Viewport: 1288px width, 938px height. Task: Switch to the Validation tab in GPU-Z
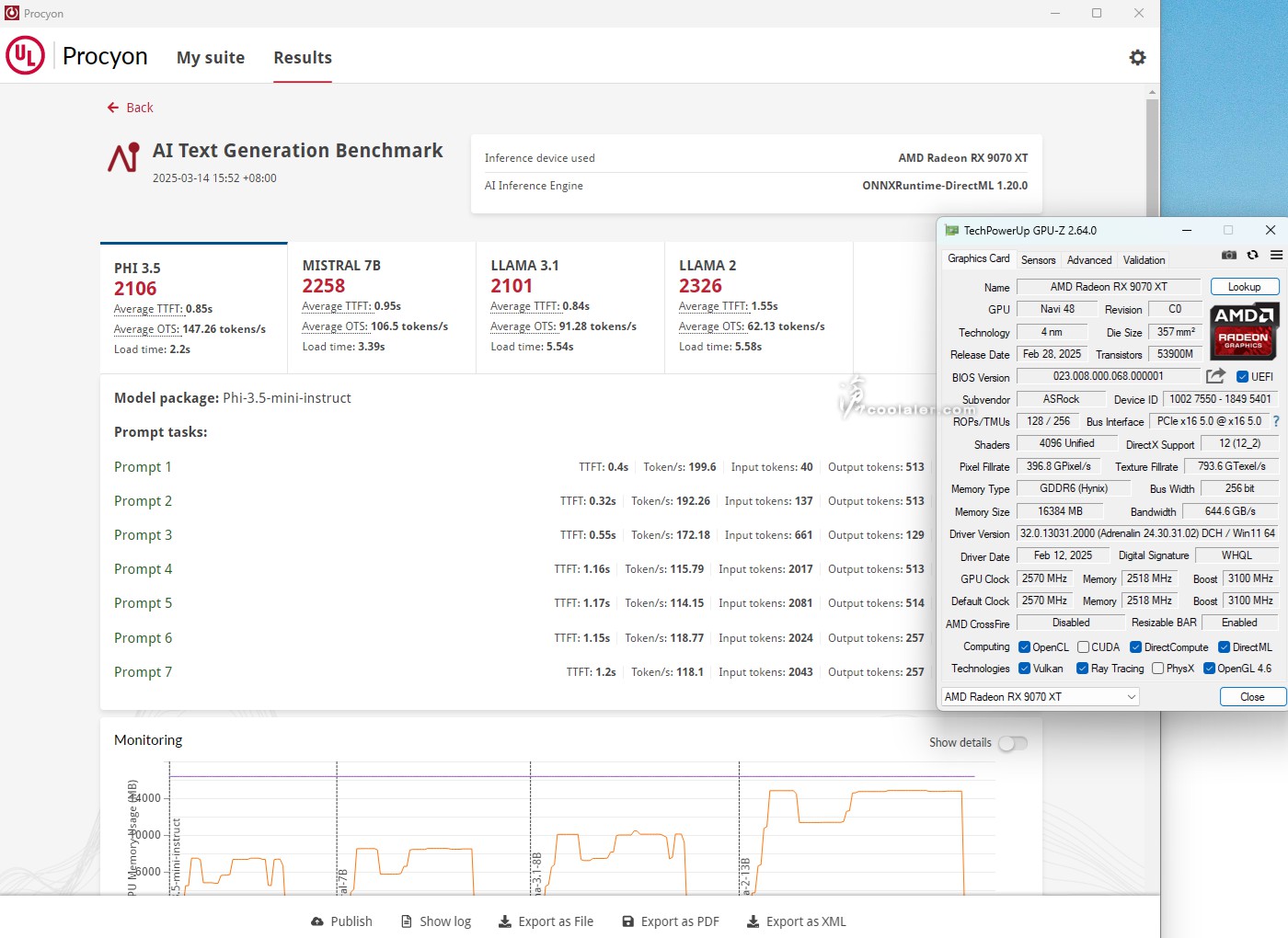click(1144, 260)
